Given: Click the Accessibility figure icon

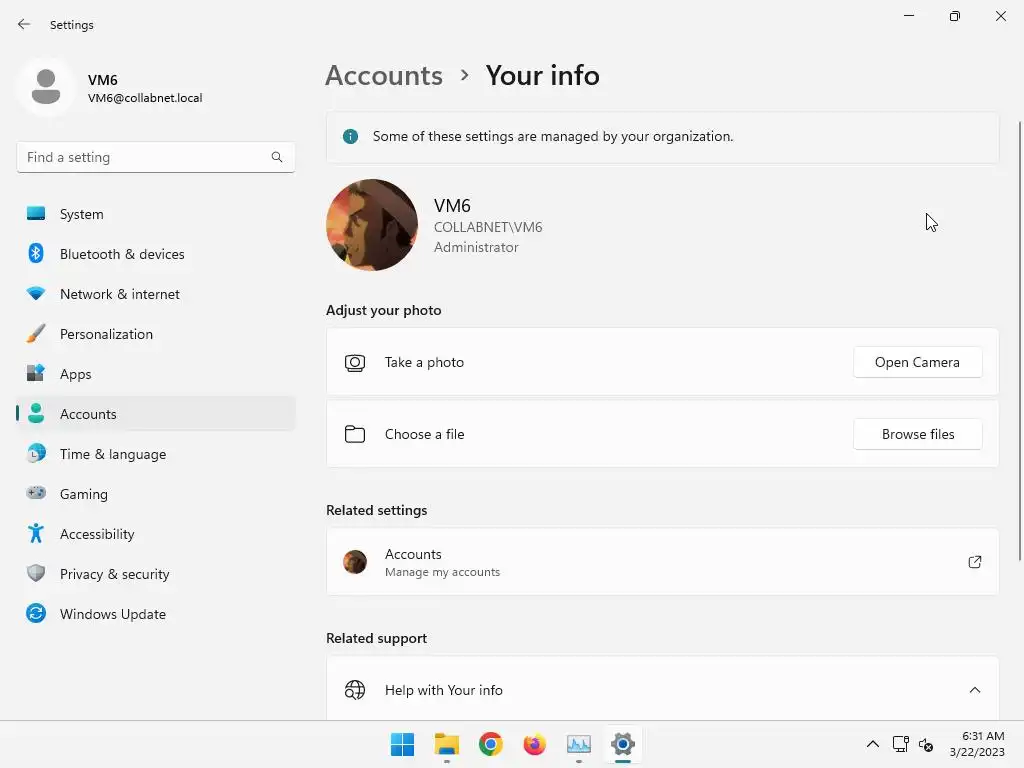Looking at the screenshot, I should (x=36, y=533).
